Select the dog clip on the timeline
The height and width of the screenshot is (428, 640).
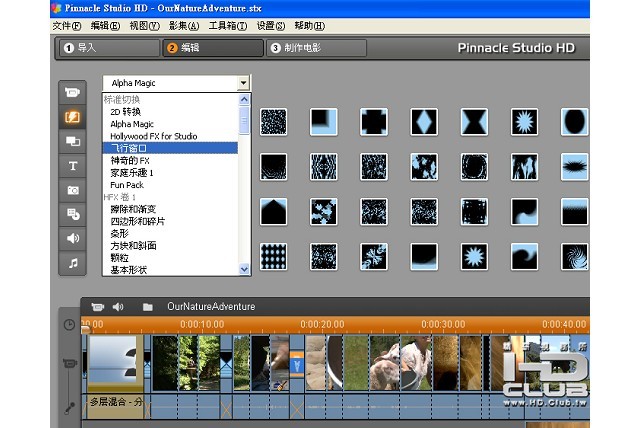385,363
